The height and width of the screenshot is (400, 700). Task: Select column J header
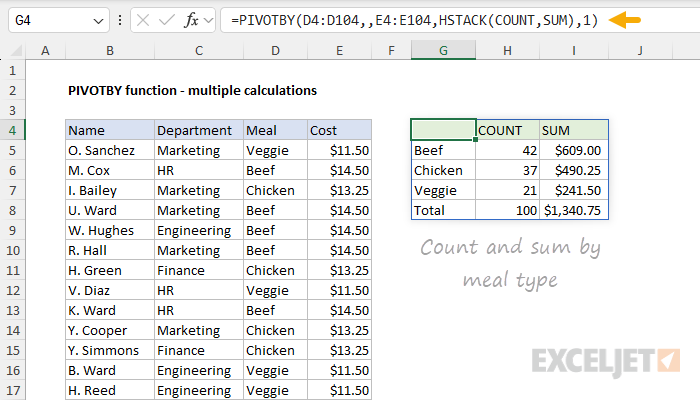tap(640, 50)
